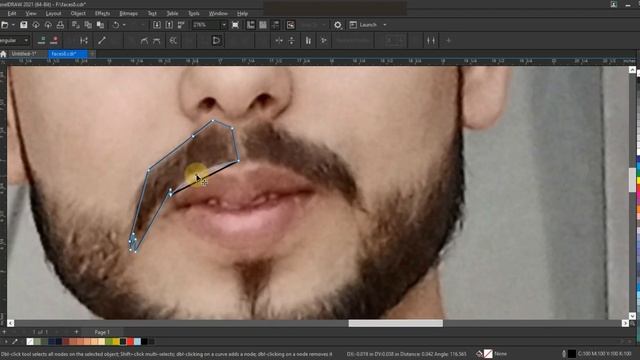Click the Delete nodes icon
The image size is (640, 360).
pyautogui.click(x=54, y=40)
